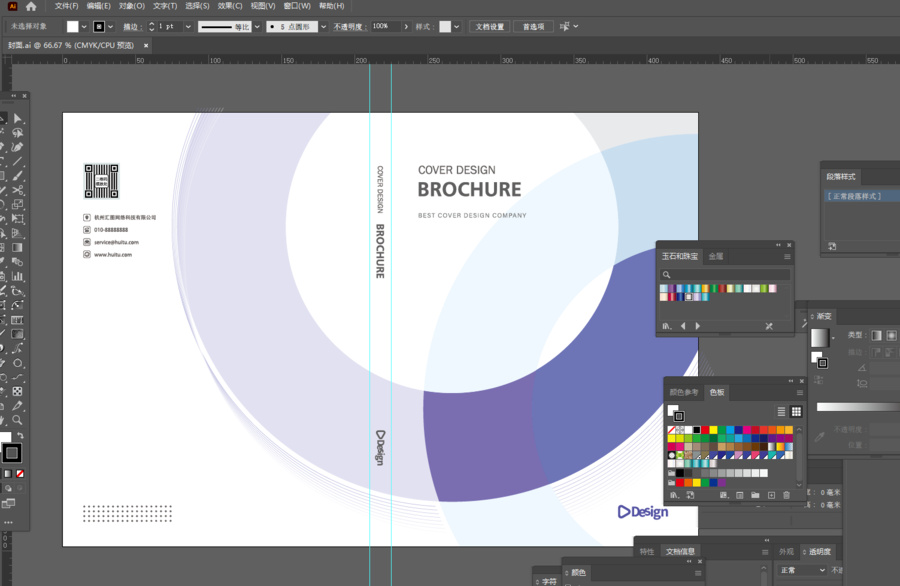Switch swatches to list view

[x=781, y=412]
